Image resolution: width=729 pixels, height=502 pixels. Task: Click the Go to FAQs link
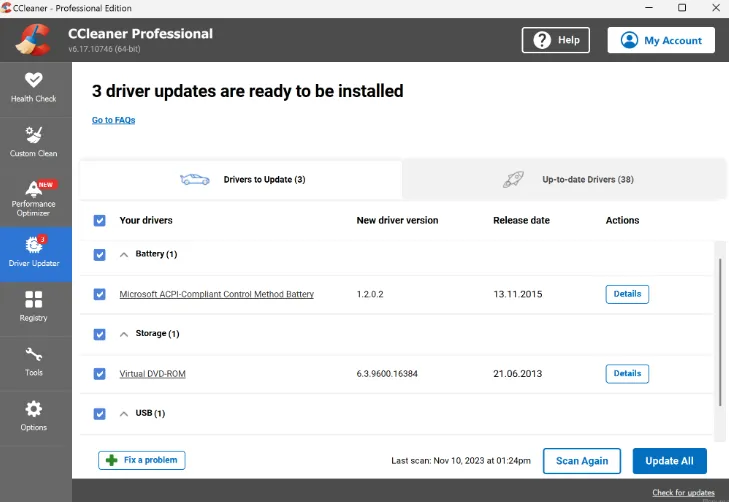tap(113, 120)
